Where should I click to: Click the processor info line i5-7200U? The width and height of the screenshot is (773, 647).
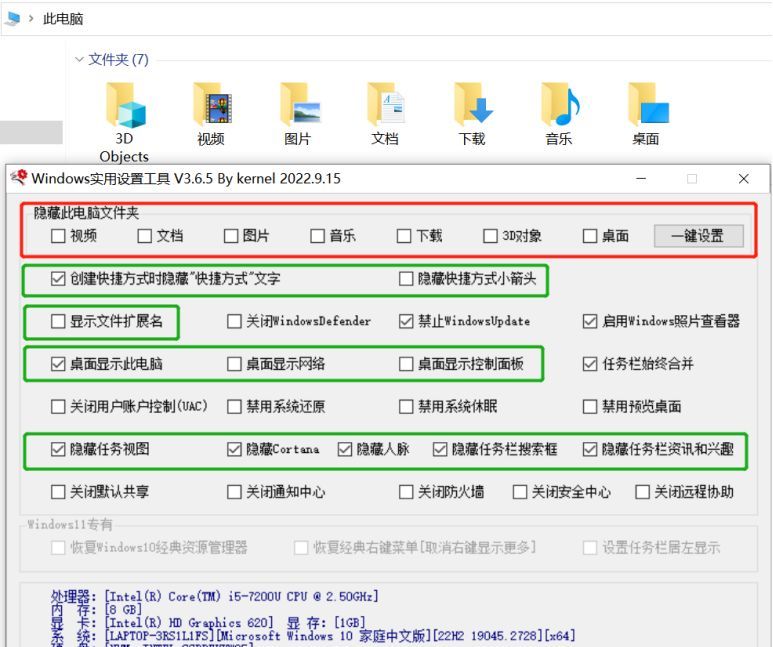point(214,597)
